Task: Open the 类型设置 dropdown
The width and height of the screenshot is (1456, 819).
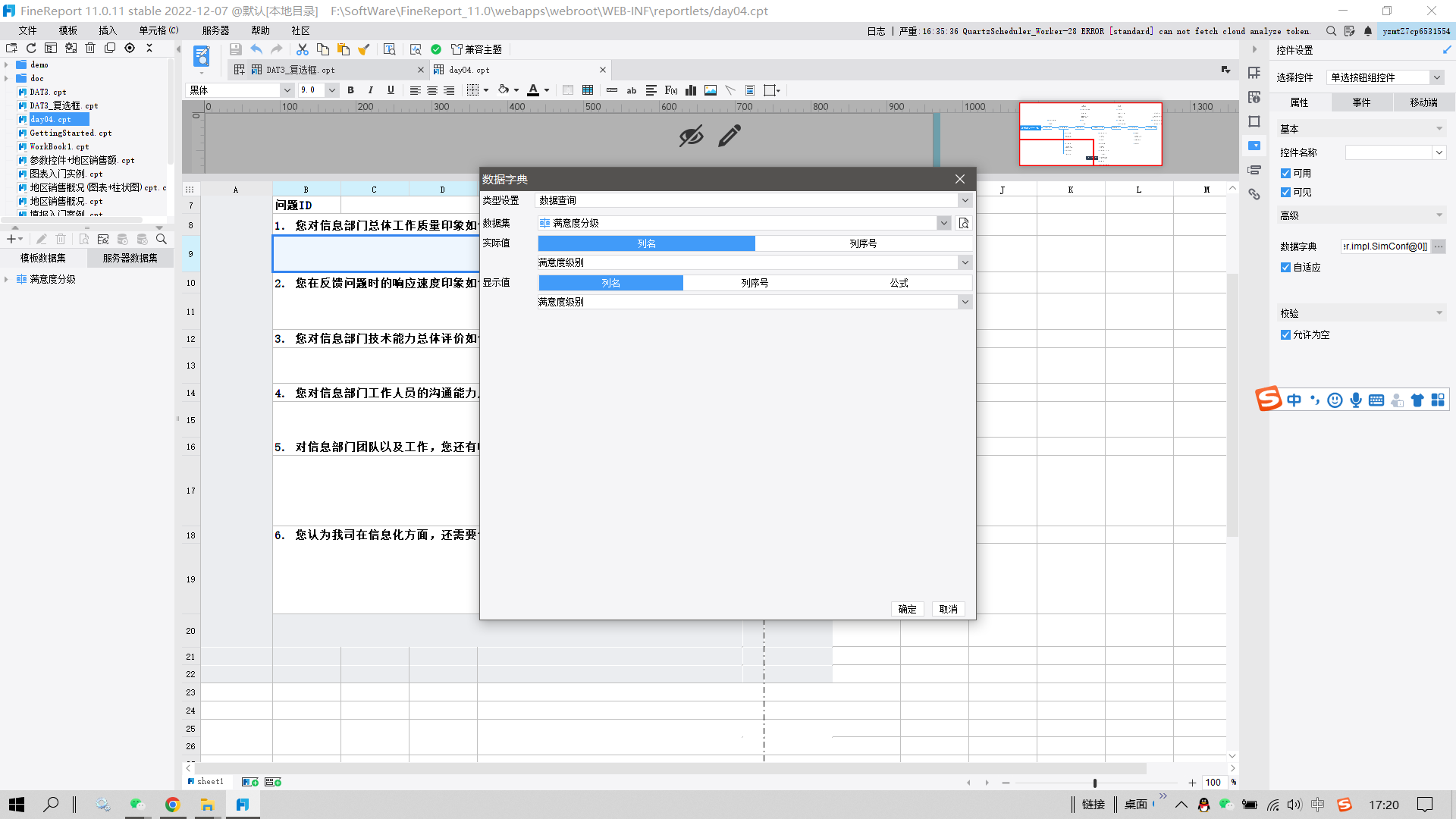Action: click(x=965, y=200)
